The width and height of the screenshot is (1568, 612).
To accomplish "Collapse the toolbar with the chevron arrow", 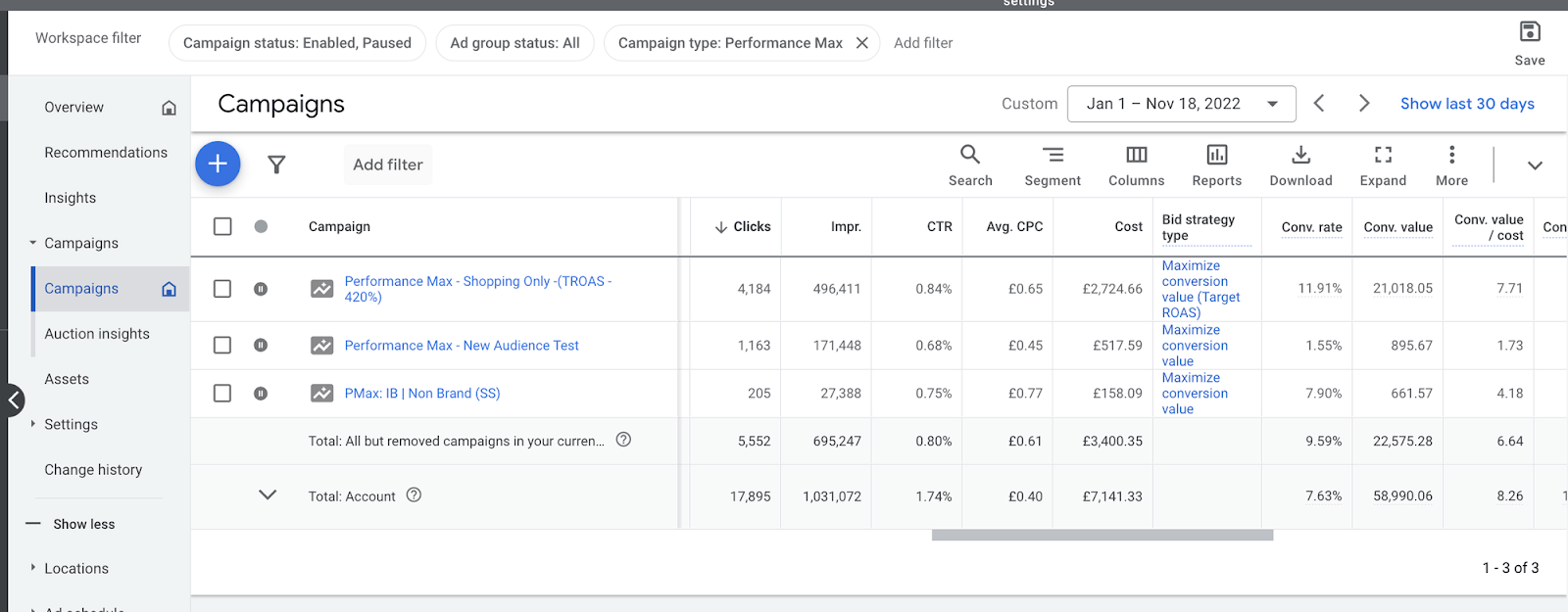I will [x=1535, y=165].
